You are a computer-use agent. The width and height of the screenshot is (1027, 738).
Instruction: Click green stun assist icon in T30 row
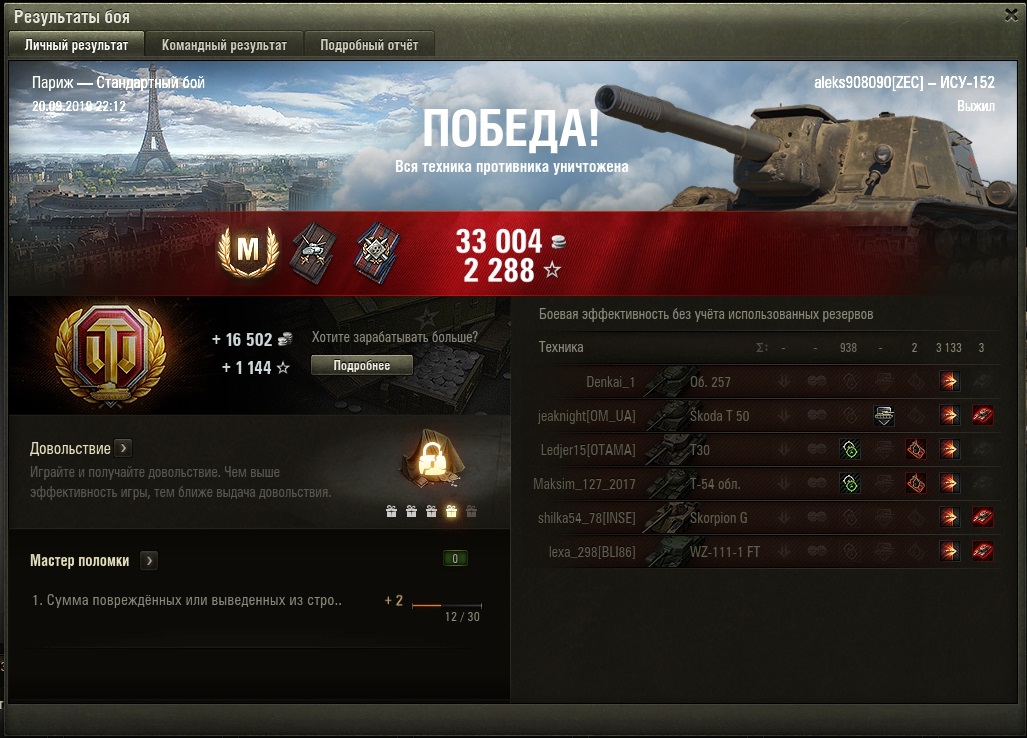tap(850, 449)
